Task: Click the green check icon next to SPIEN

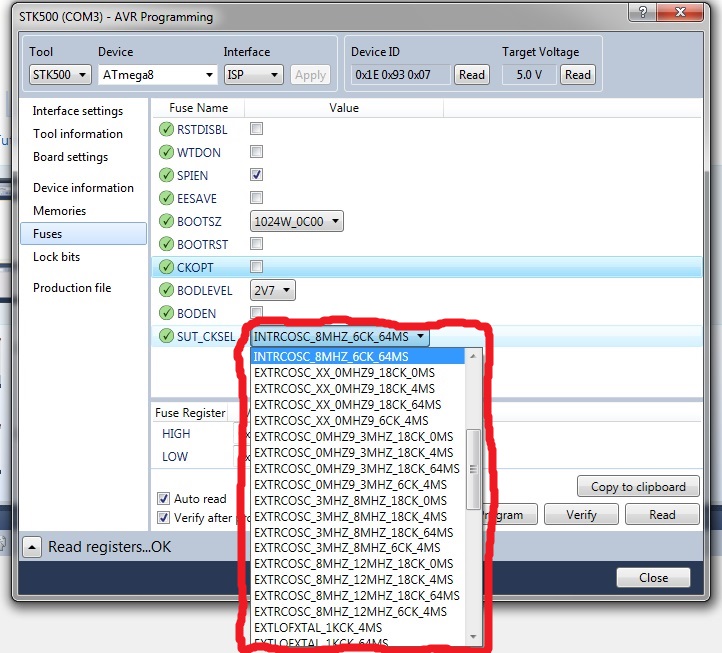Action: tap(166, 175)
